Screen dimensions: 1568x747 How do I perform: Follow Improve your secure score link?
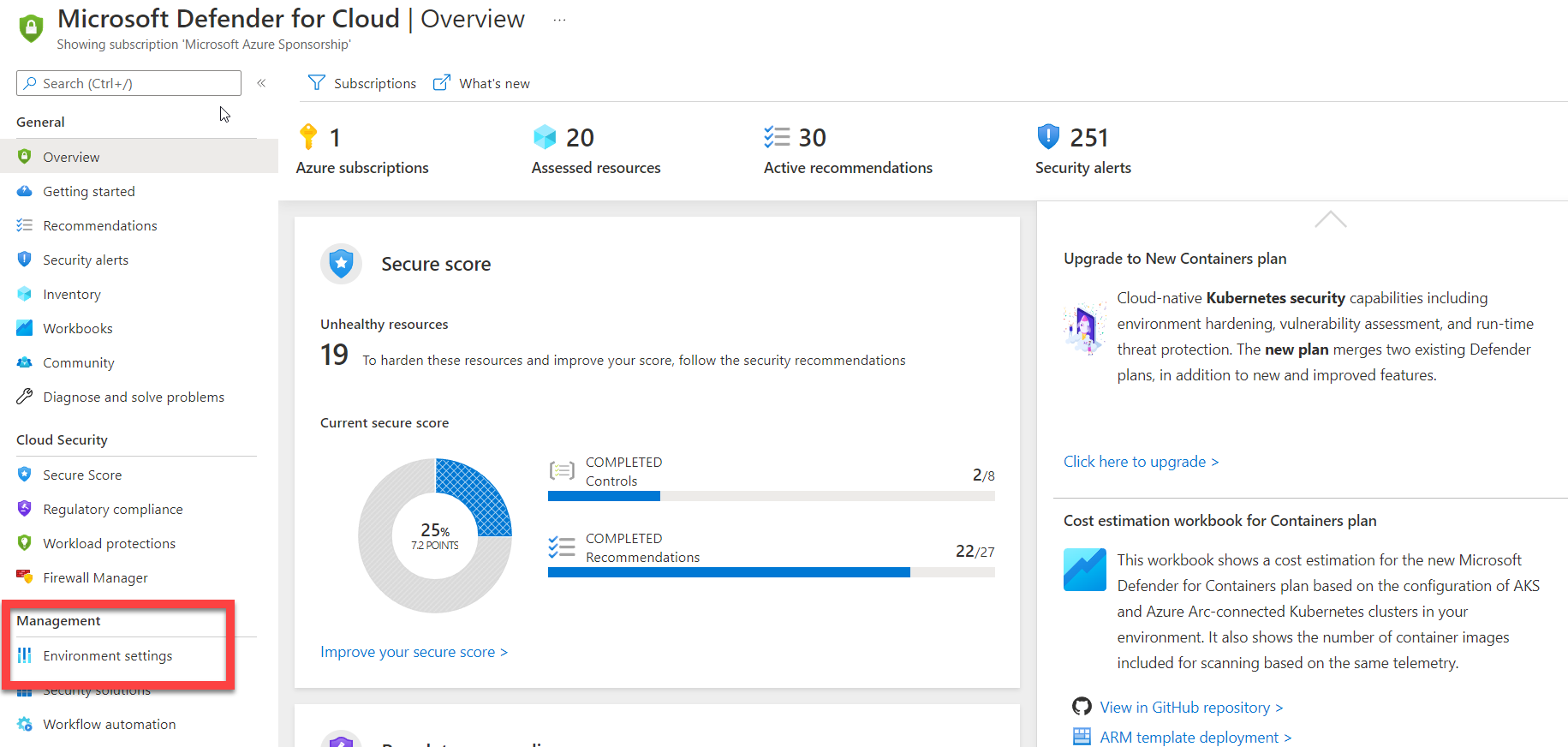coord(414,652)
